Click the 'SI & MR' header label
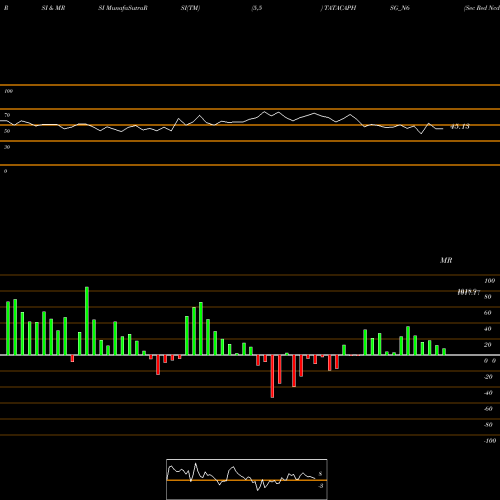This screenshot has height=500, width=500. 53,8
